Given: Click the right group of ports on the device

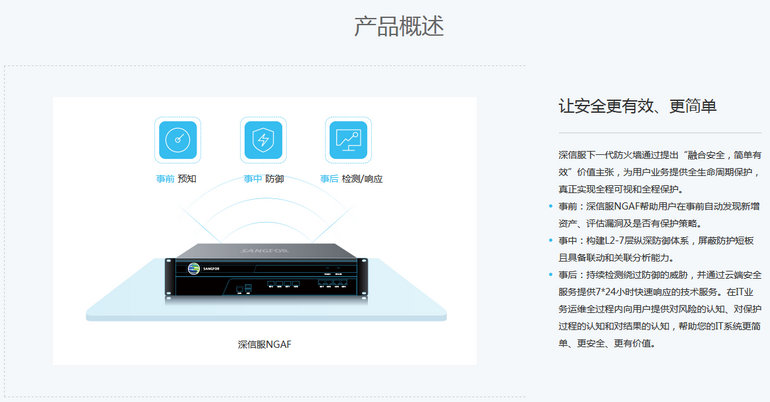Looking at the screenshot, I should pyautogui.click(x=333, y=283).
